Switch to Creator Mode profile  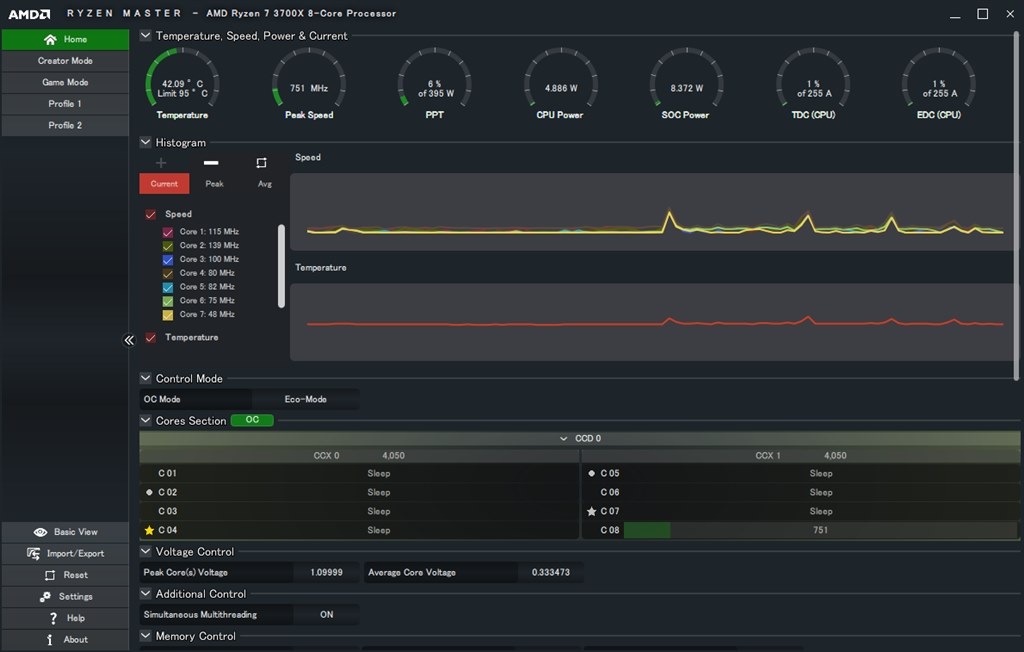pyautogui.click(x=65, y=61)
